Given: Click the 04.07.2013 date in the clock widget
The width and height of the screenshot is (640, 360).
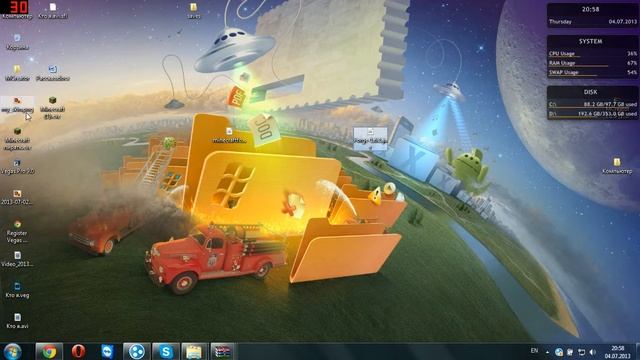Looking at the screenshot, I should tap(622, 22).
